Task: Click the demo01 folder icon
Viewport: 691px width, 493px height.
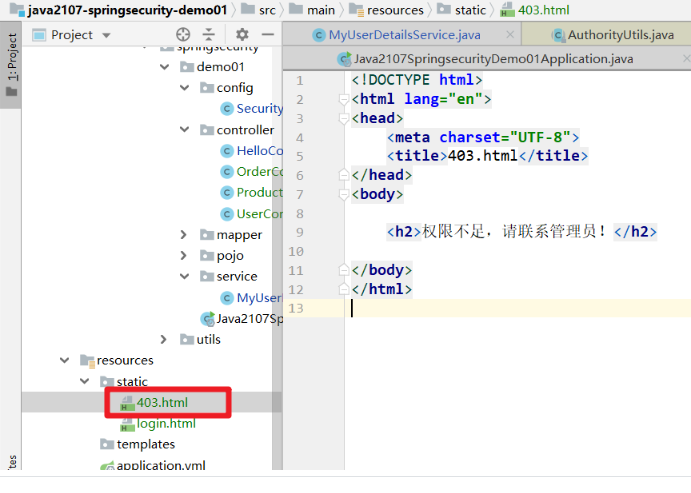Action: [x=187, y=67]
